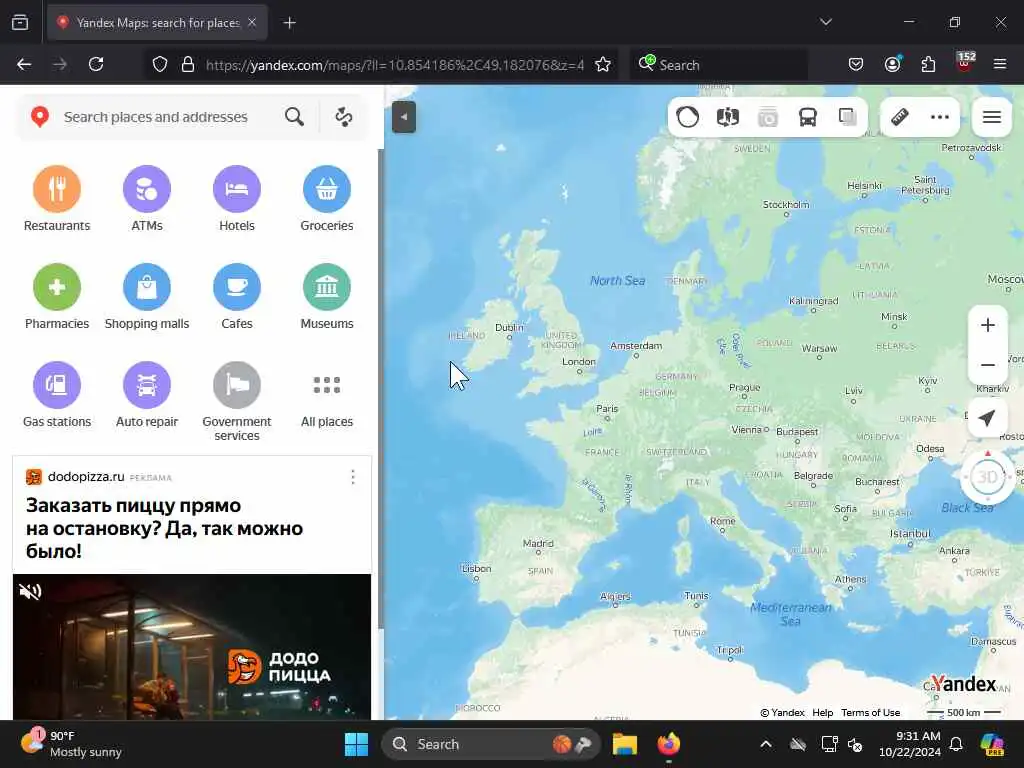
Task: Zoom out on the map
Action: (x=987, y=365)
